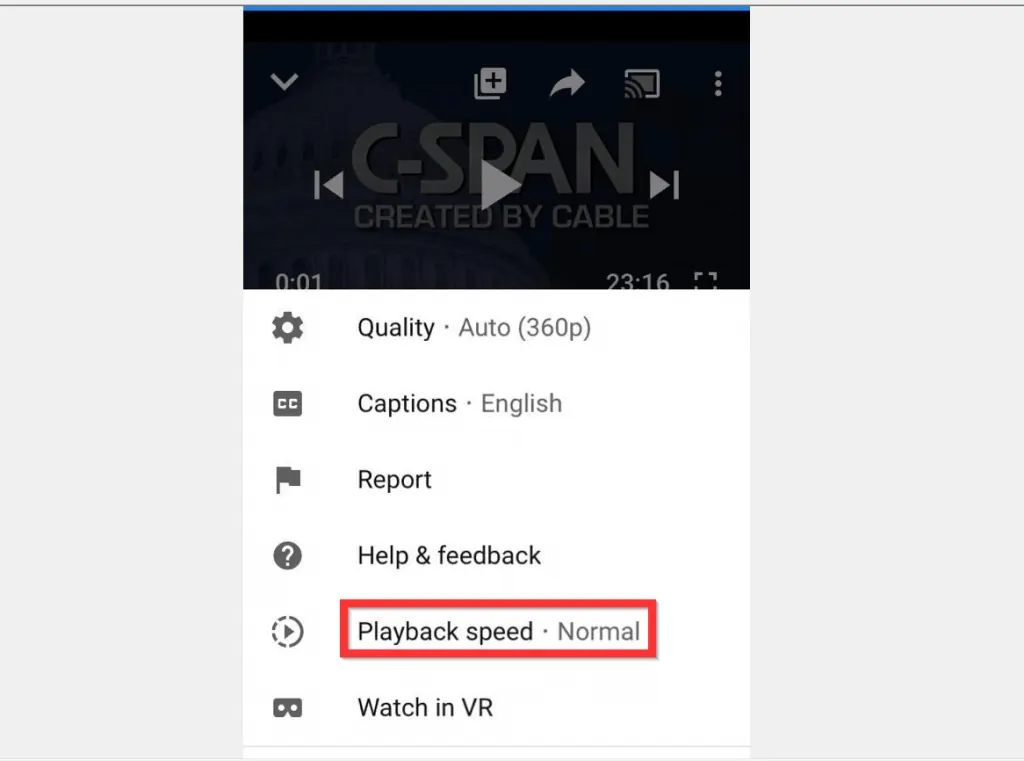Tap the add to playlist icon

(x=490, y=83)
